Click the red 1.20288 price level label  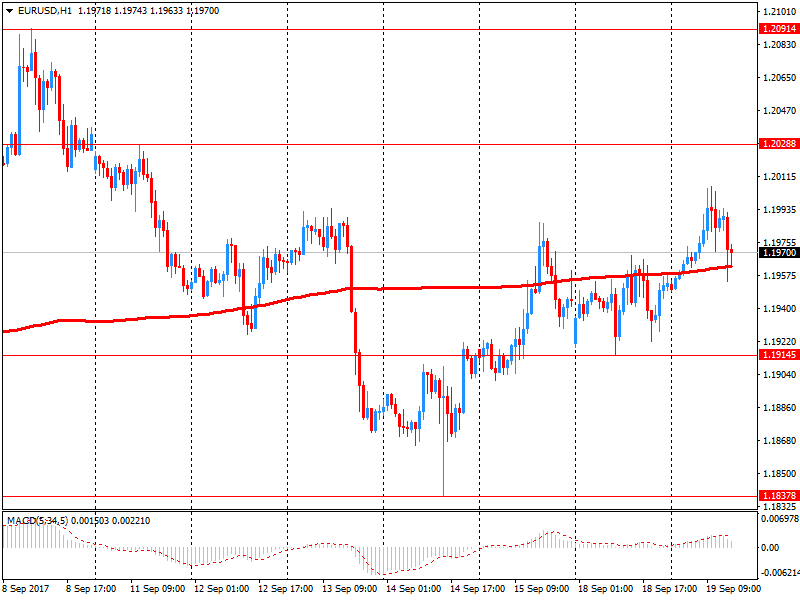point(779,144)
